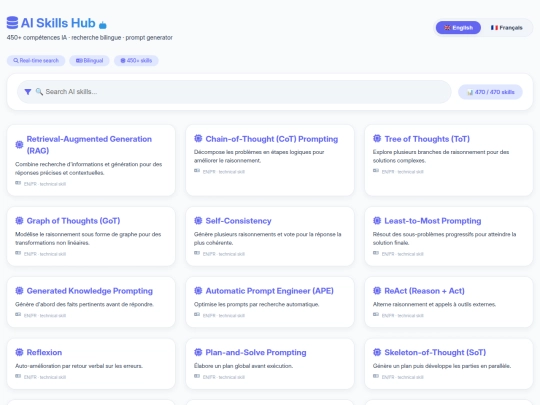Click the chip icon on Skeleton-of-Thought card
Viewport: 540px width, 405px height.
pos(377,352)
